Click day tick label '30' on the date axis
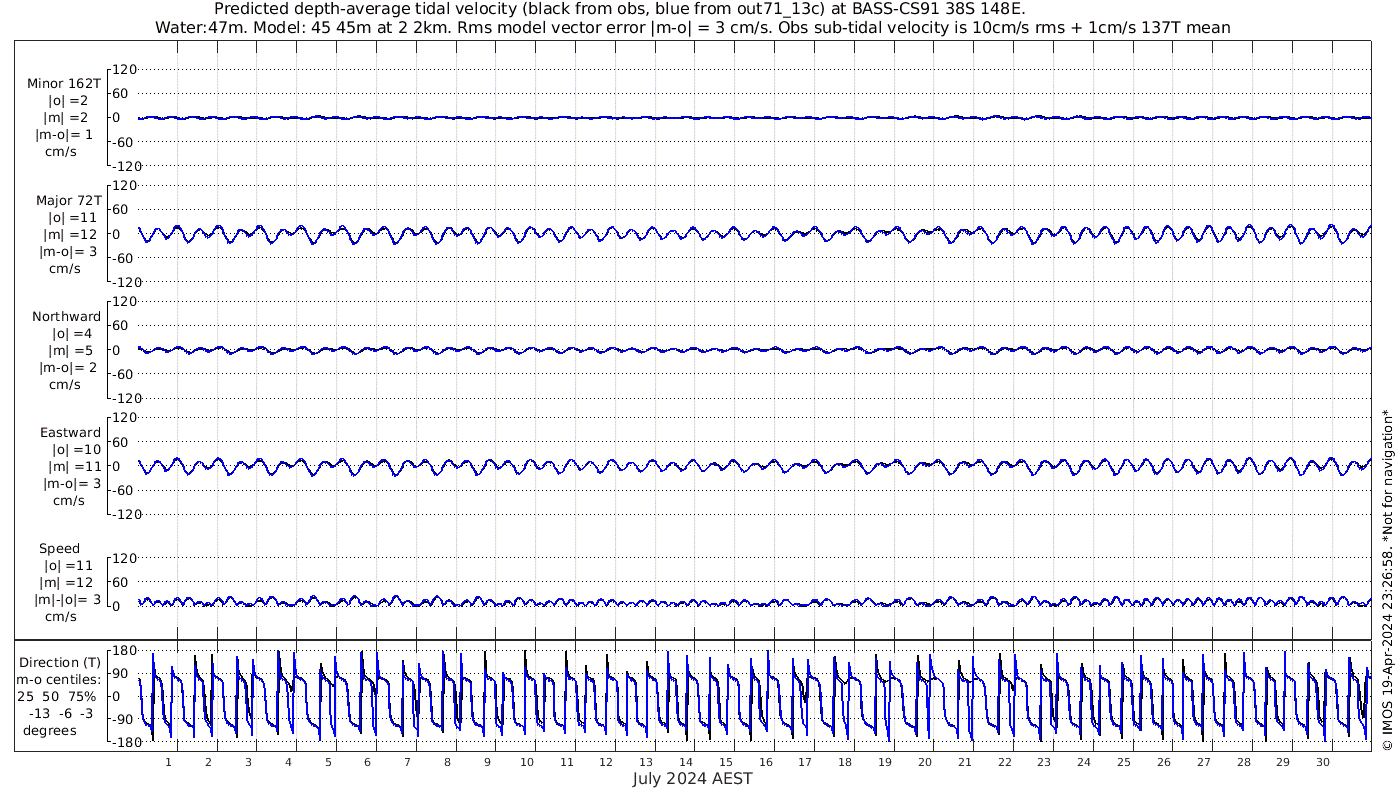Image resolution: width=1400 pixels, height=800 pixels. pyautogui.click(x=1323, y=762)
